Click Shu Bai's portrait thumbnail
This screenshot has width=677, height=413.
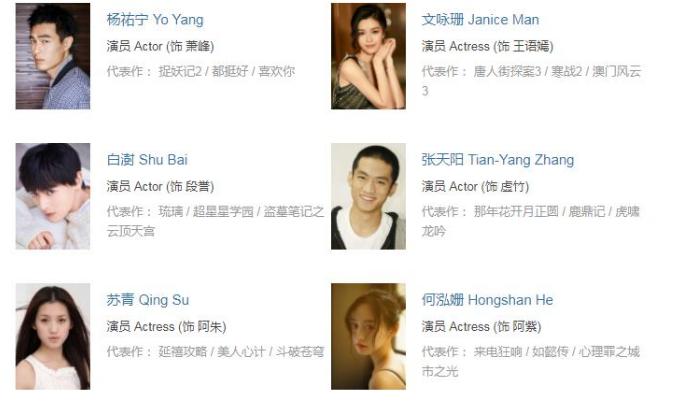pos(53,196)
